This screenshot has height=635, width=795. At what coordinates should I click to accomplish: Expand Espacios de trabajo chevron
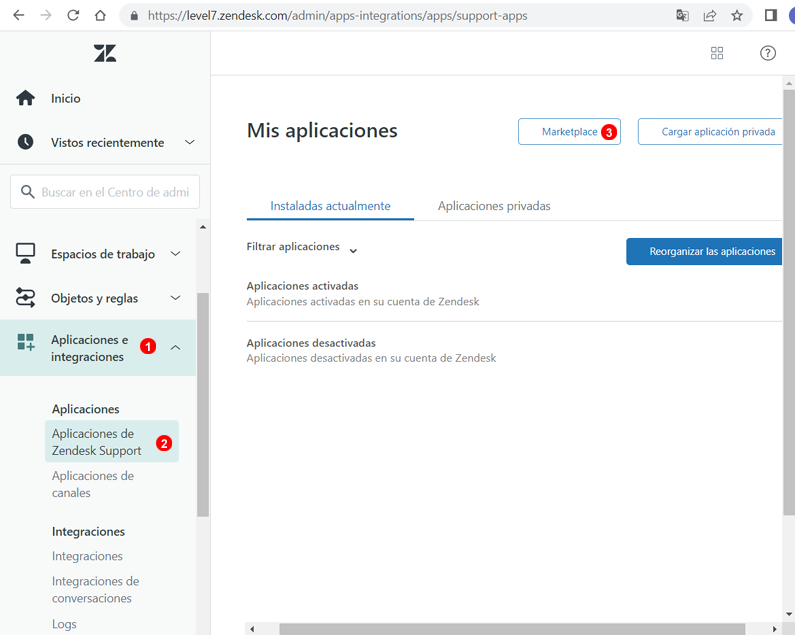pos(175,254)
